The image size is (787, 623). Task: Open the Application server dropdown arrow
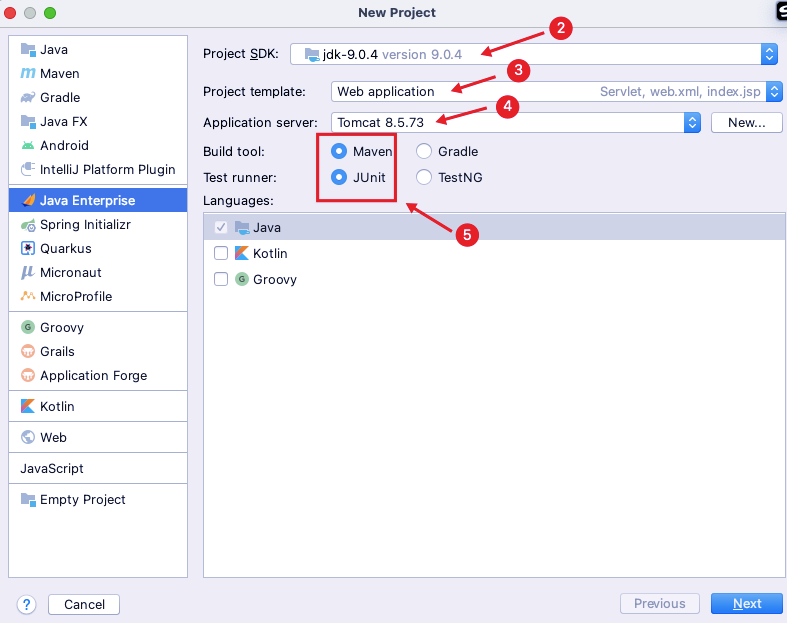click(x=692, y=122)
